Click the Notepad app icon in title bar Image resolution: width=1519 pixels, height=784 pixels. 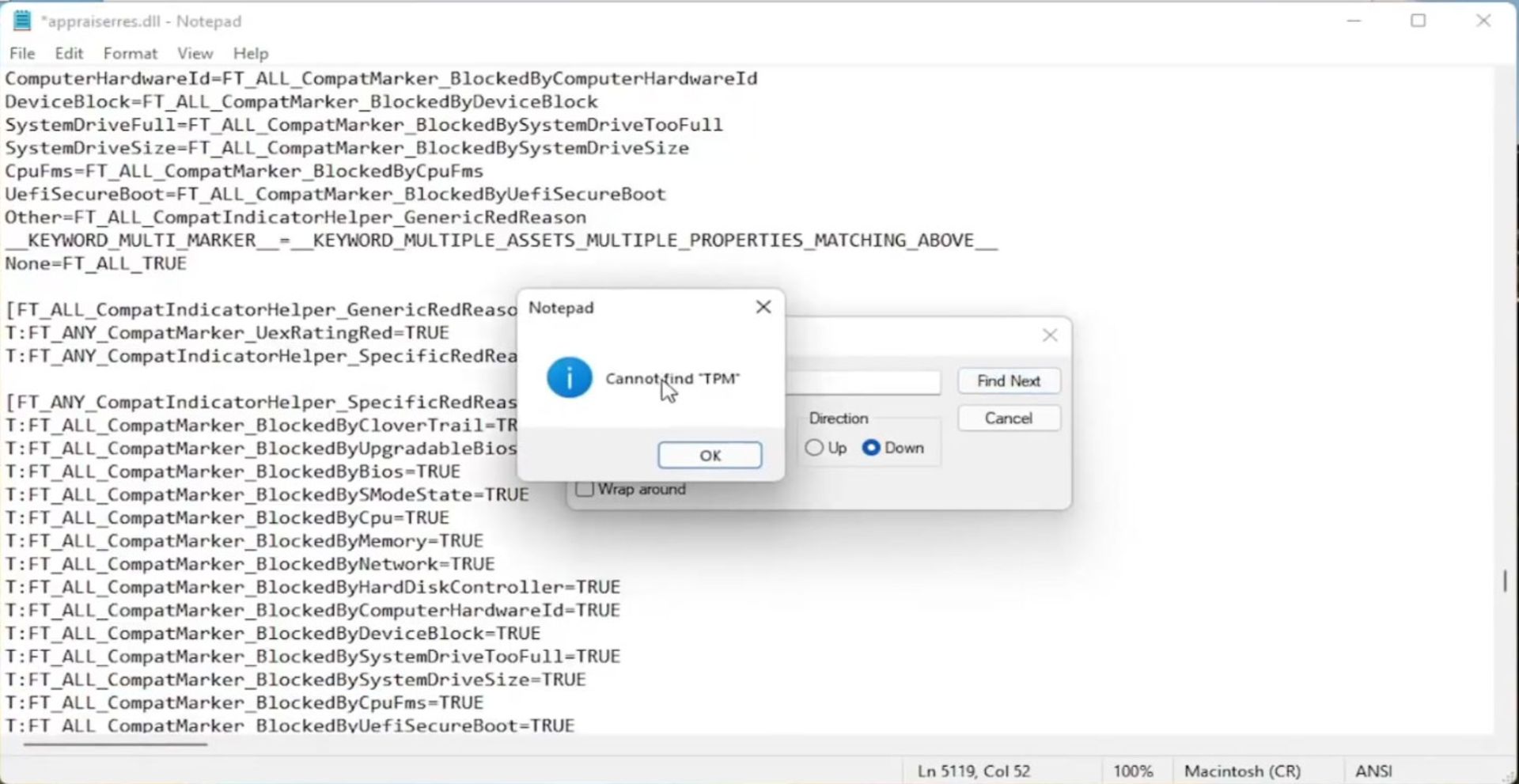click(22, 21)
